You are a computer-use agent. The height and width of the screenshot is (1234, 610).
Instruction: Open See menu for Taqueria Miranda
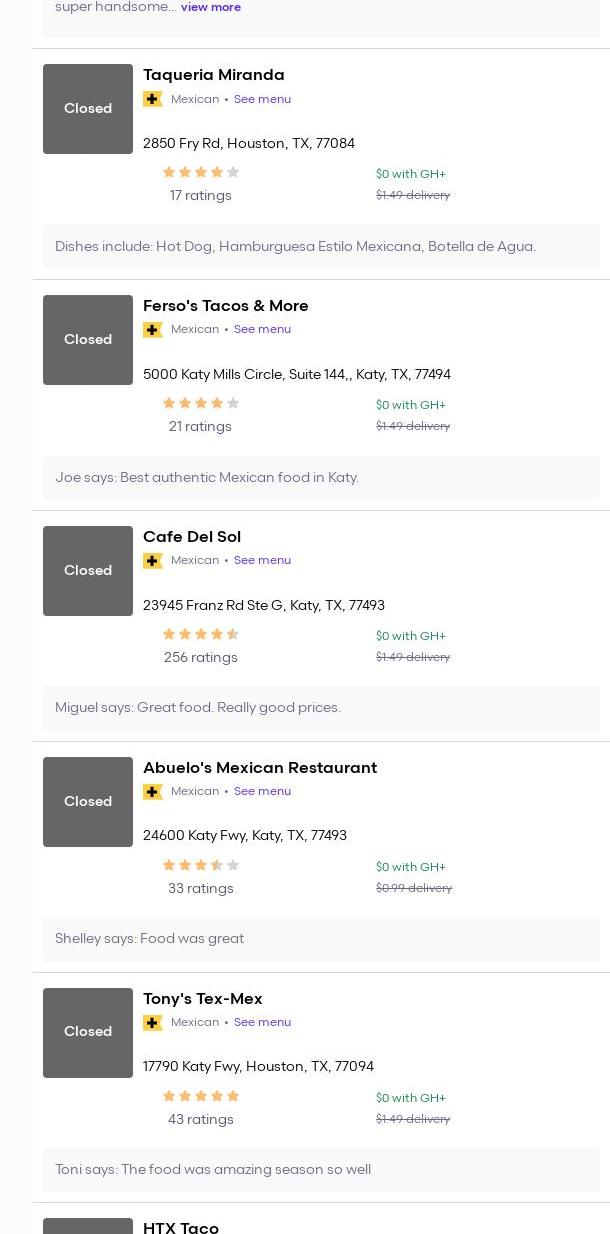pyautogui.click(x=262, y=99)
